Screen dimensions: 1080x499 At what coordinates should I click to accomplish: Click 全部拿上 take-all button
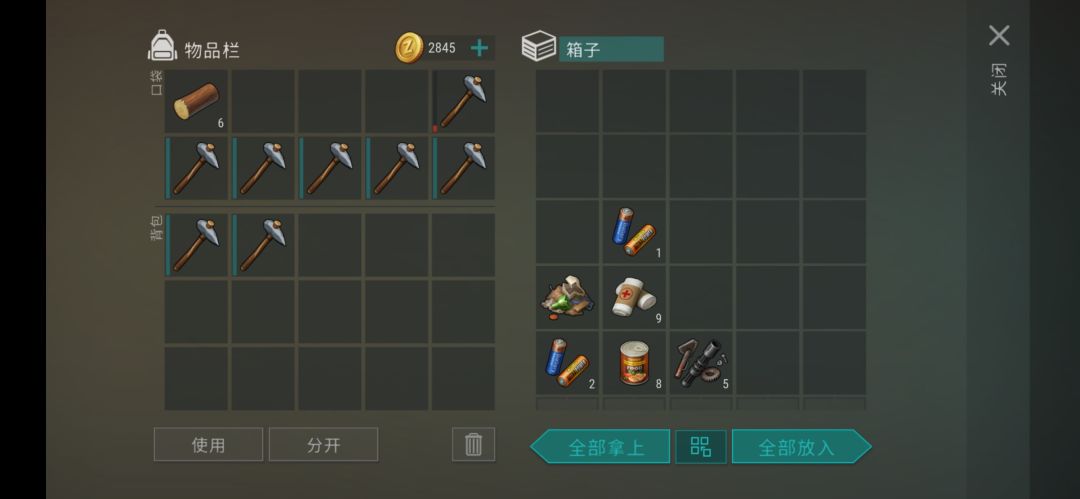tap(600, 447)
